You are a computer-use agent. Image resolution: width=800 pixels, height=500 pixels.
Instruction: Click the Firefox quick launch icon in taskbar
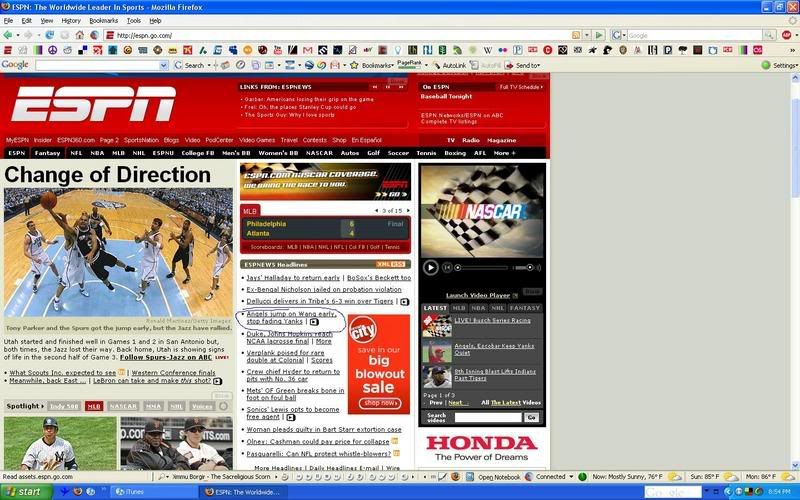click(x=78, y=492)
